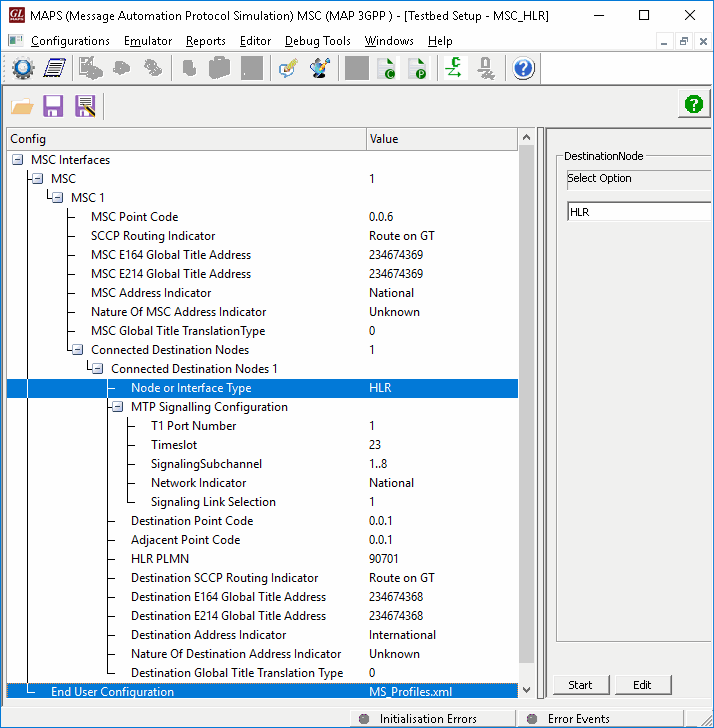Click the grayed briefcase toolbar icon
Viewport: 714px width, 728px height.
219,68
